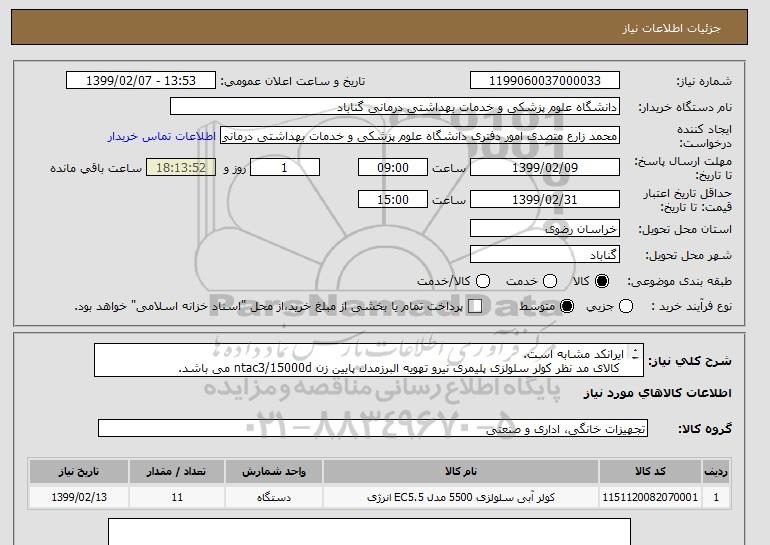The image size is (770, 545).
Task: Select the کالا radio button
Action: (602, 281)
